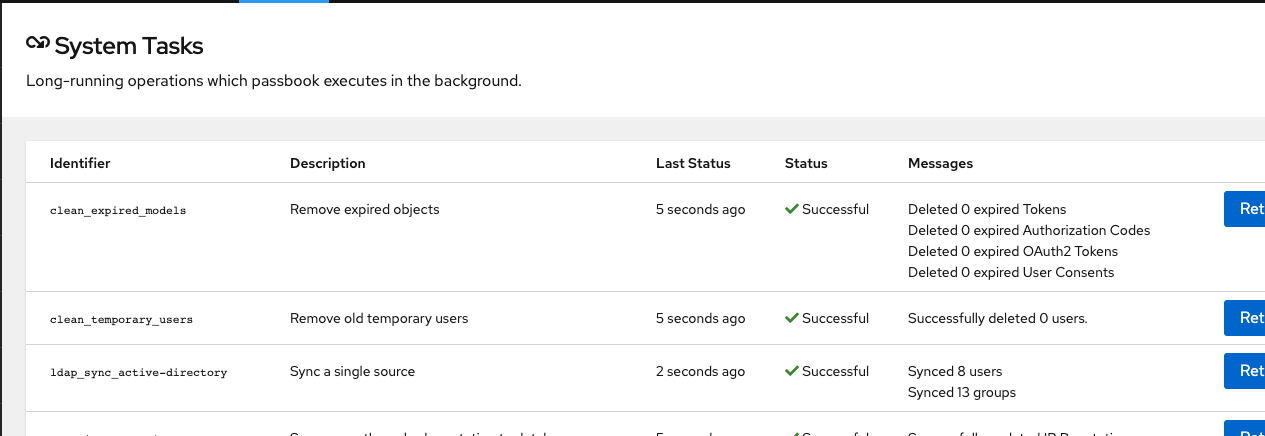The width and height of the screenshot is (1265, 436).
Task: Click the Status column header
Action: pyautogui.click(x=806, y=163)
